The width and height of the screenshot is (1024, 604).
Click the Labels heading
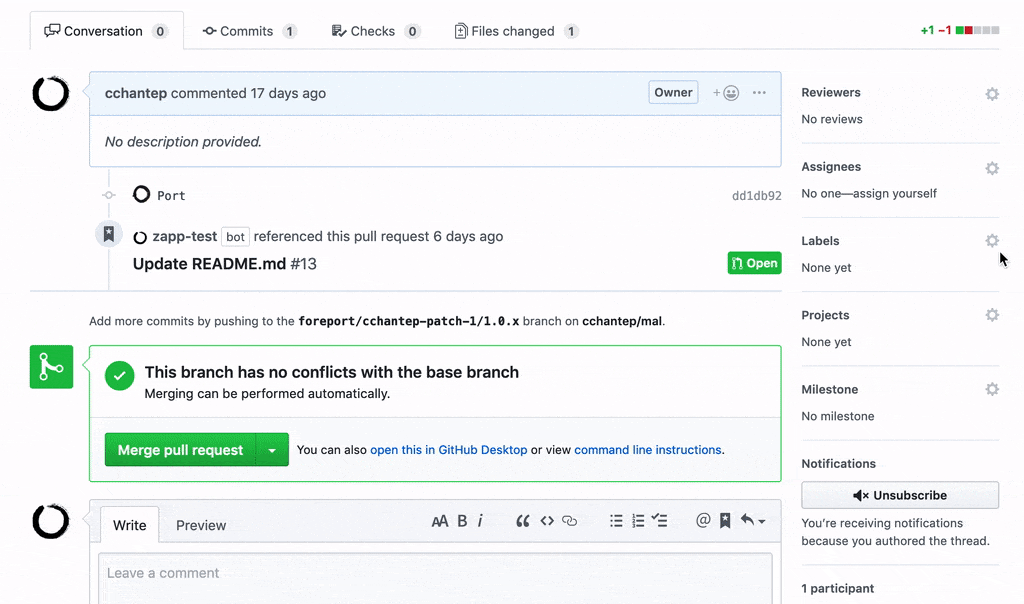pyautogui.click(x=820, y=241)
